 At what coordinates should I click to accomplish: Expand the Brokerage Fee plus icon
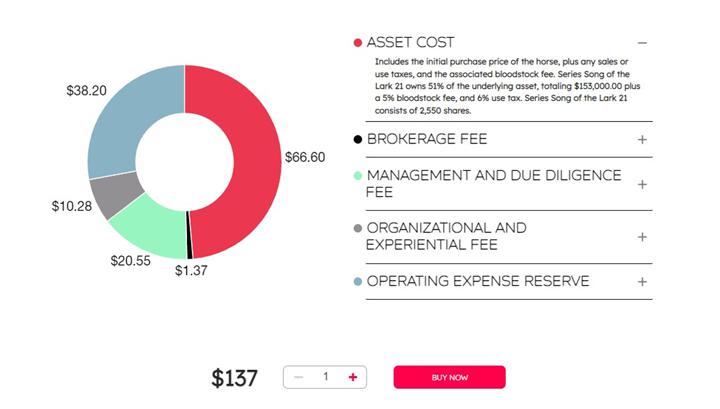(642, 139)
